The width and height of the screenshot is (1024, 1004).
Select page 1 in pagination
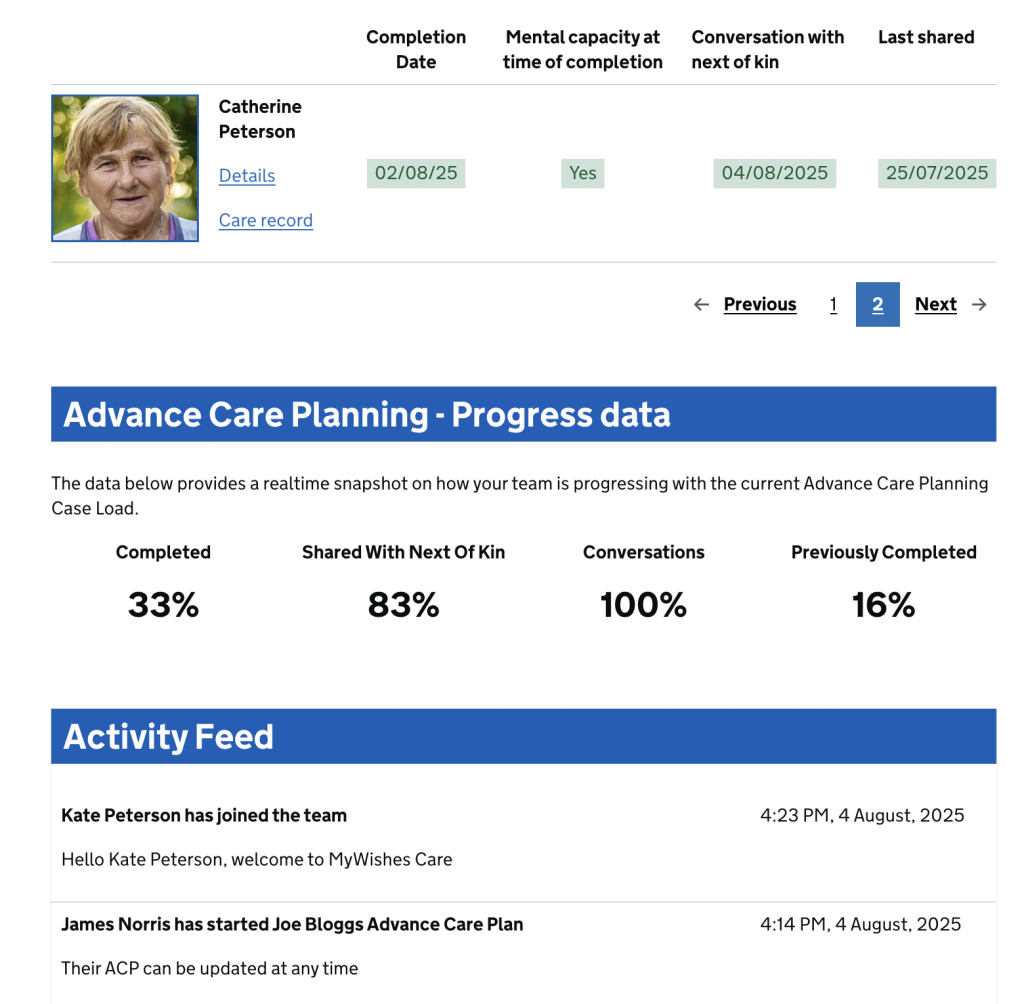(x=833, y=305)
